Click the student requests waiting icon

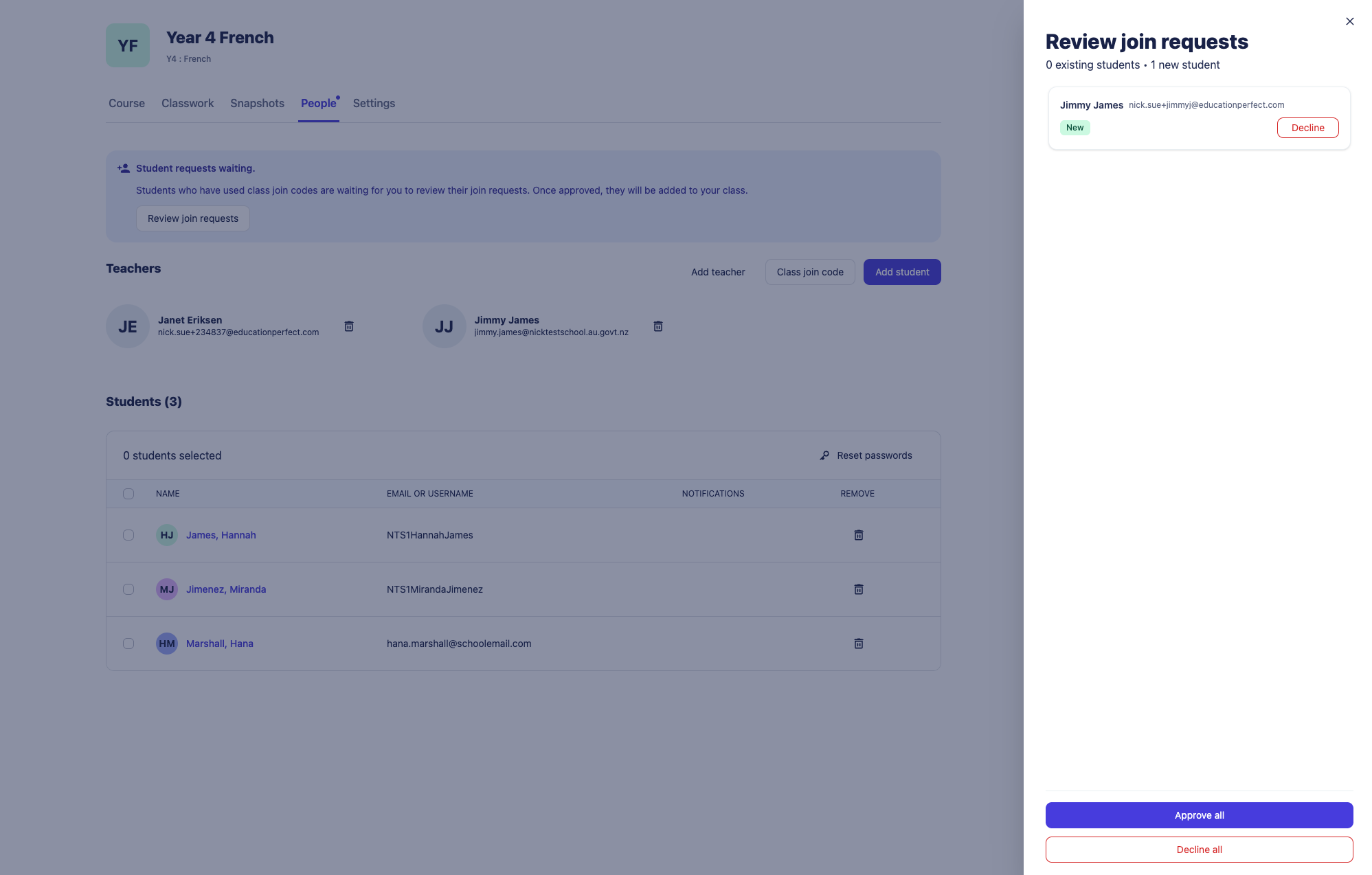pyautogui.click(x=124, y=168)
